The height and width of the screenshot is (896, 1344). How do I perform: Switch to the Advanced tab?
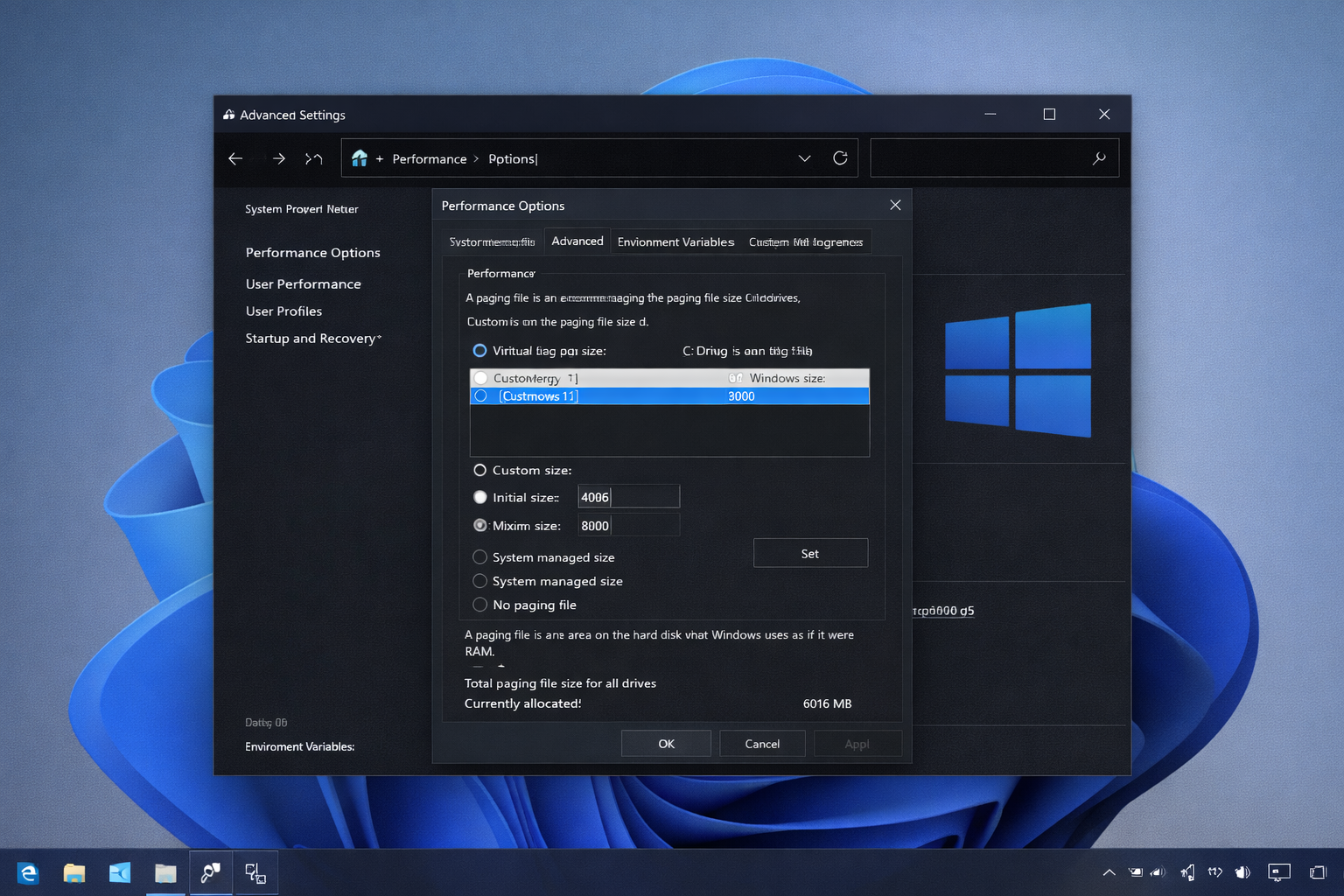(x=577, y=240)
